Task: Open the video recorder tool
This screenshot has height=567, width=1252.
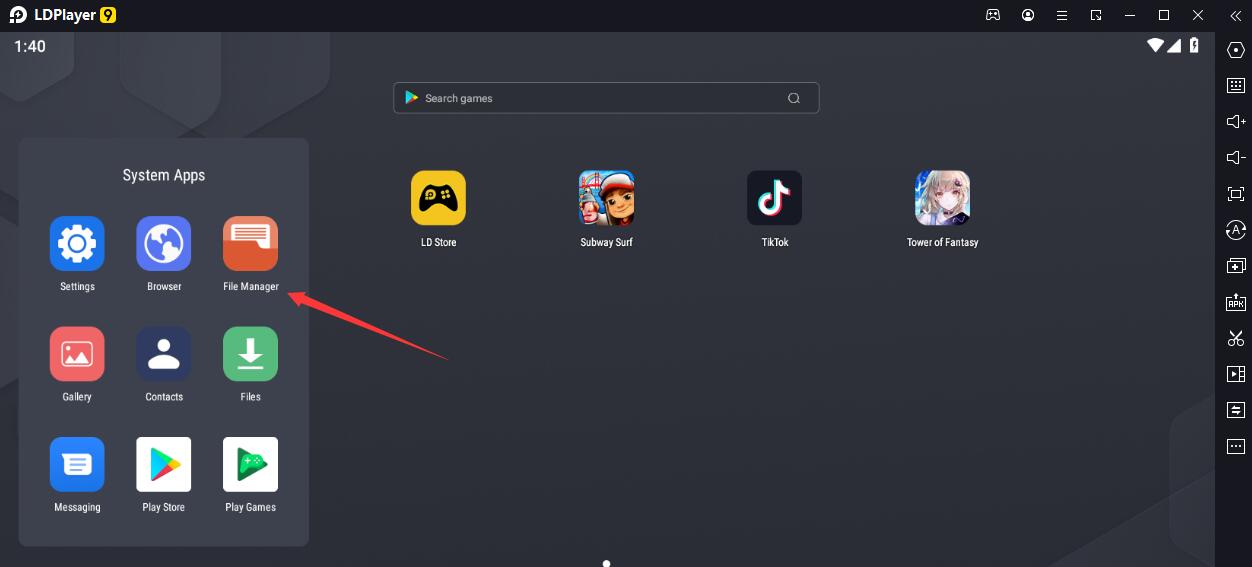Action: click(1236, 374)
